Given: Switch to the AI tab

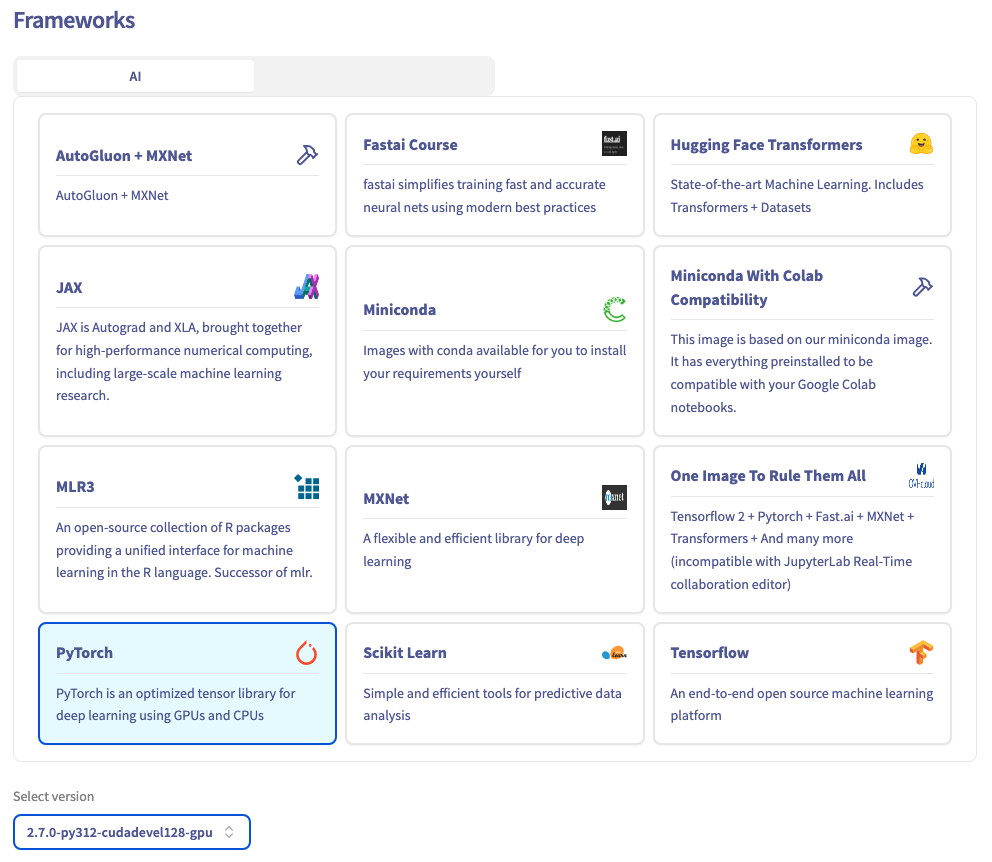Looking at the screenshot, I should (135, 77).
